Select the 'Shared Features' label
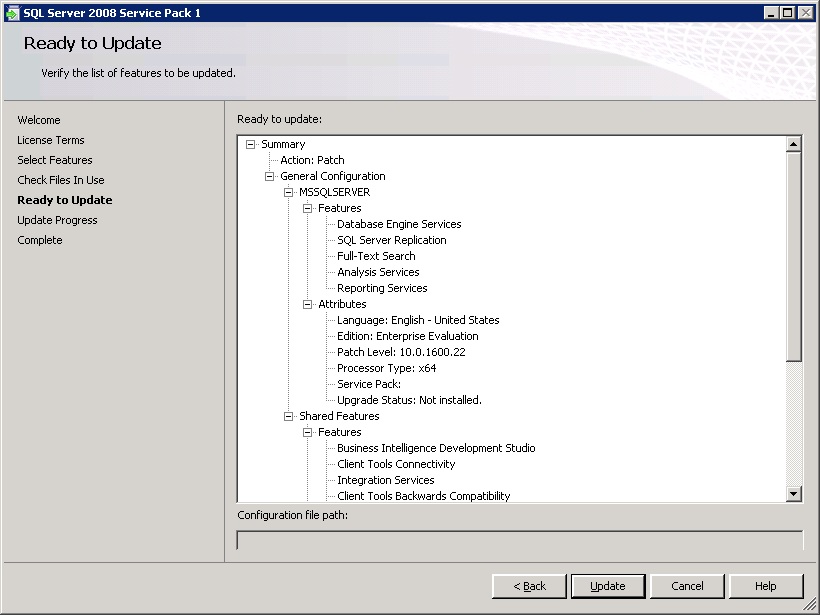This screenshot has width=820, height=615. (x=339, y=416)
